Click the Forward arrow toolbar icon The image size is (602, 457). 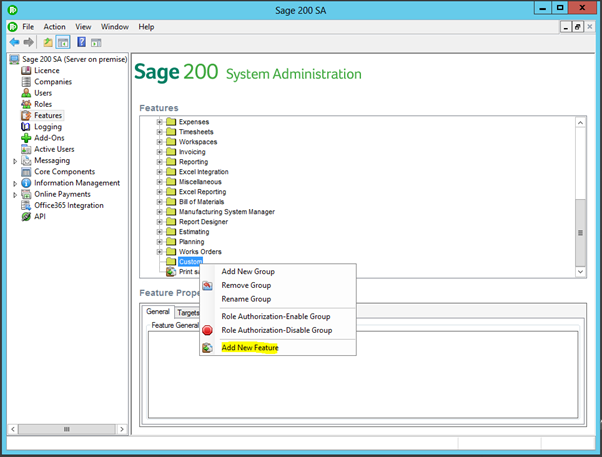tap(28, 42)
